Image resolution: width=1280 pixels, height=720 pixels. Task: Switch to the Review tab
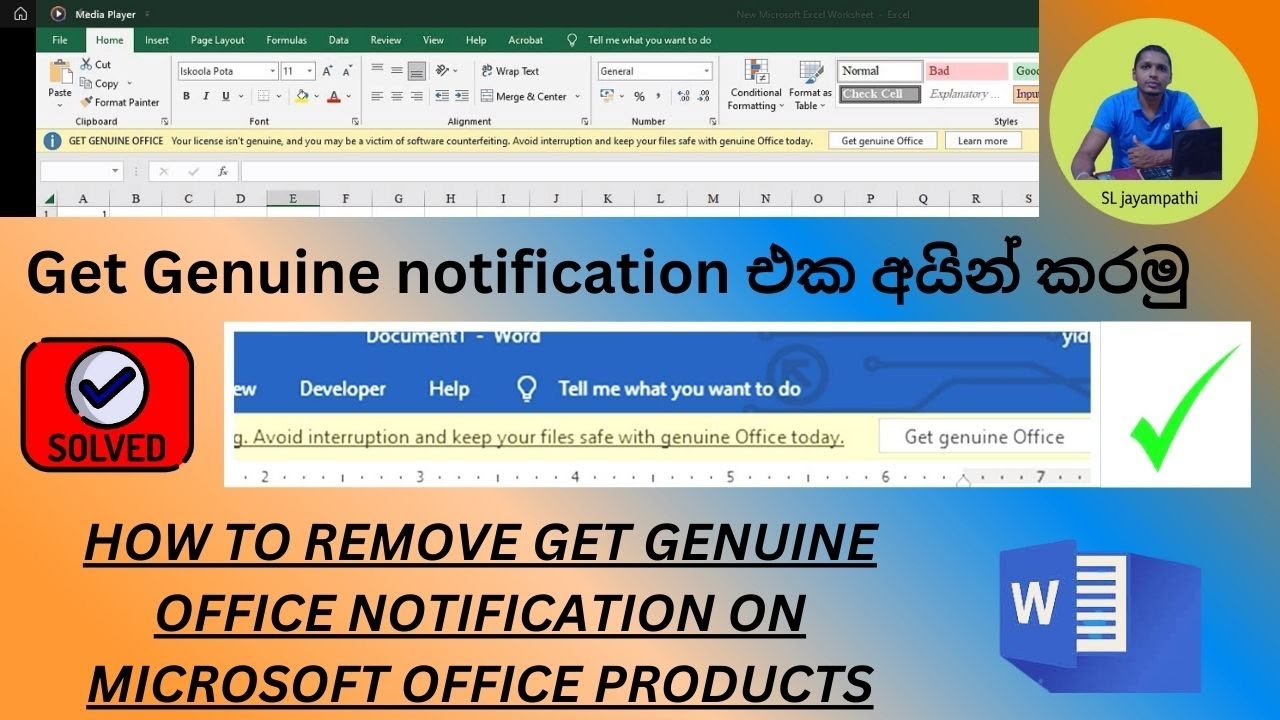385,40
